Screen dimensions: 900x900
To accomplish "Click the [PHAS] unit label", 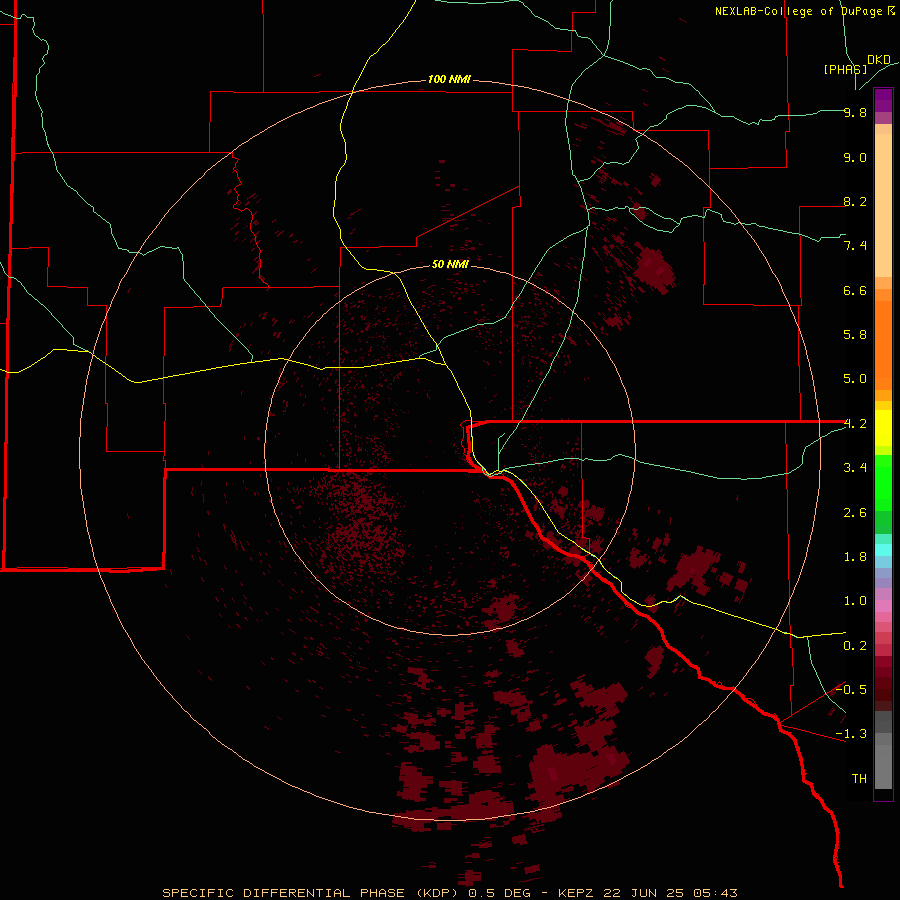I will point(845,69).
